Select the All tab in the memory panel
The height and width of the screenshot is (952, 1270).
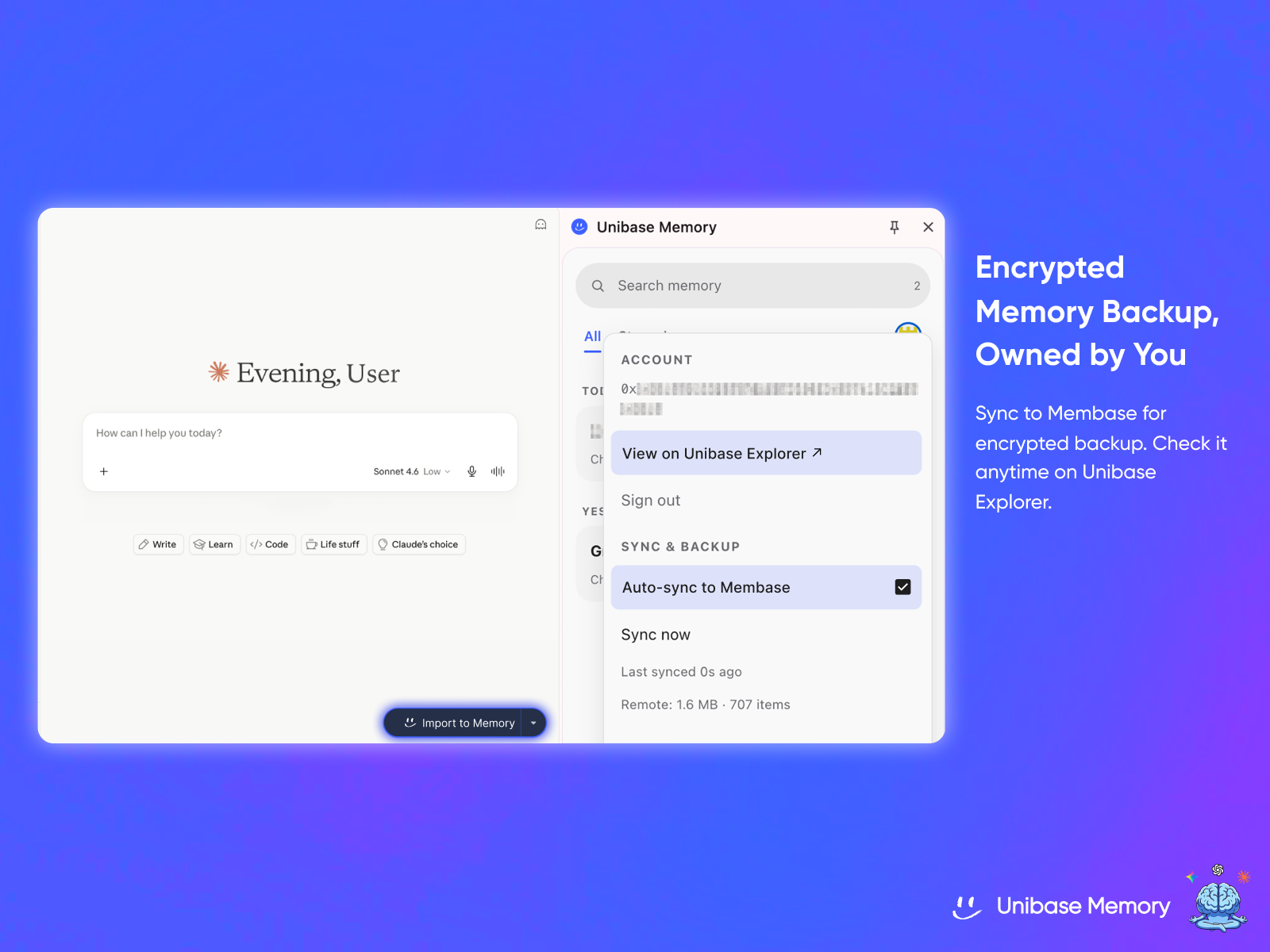(x=592, y=336)
